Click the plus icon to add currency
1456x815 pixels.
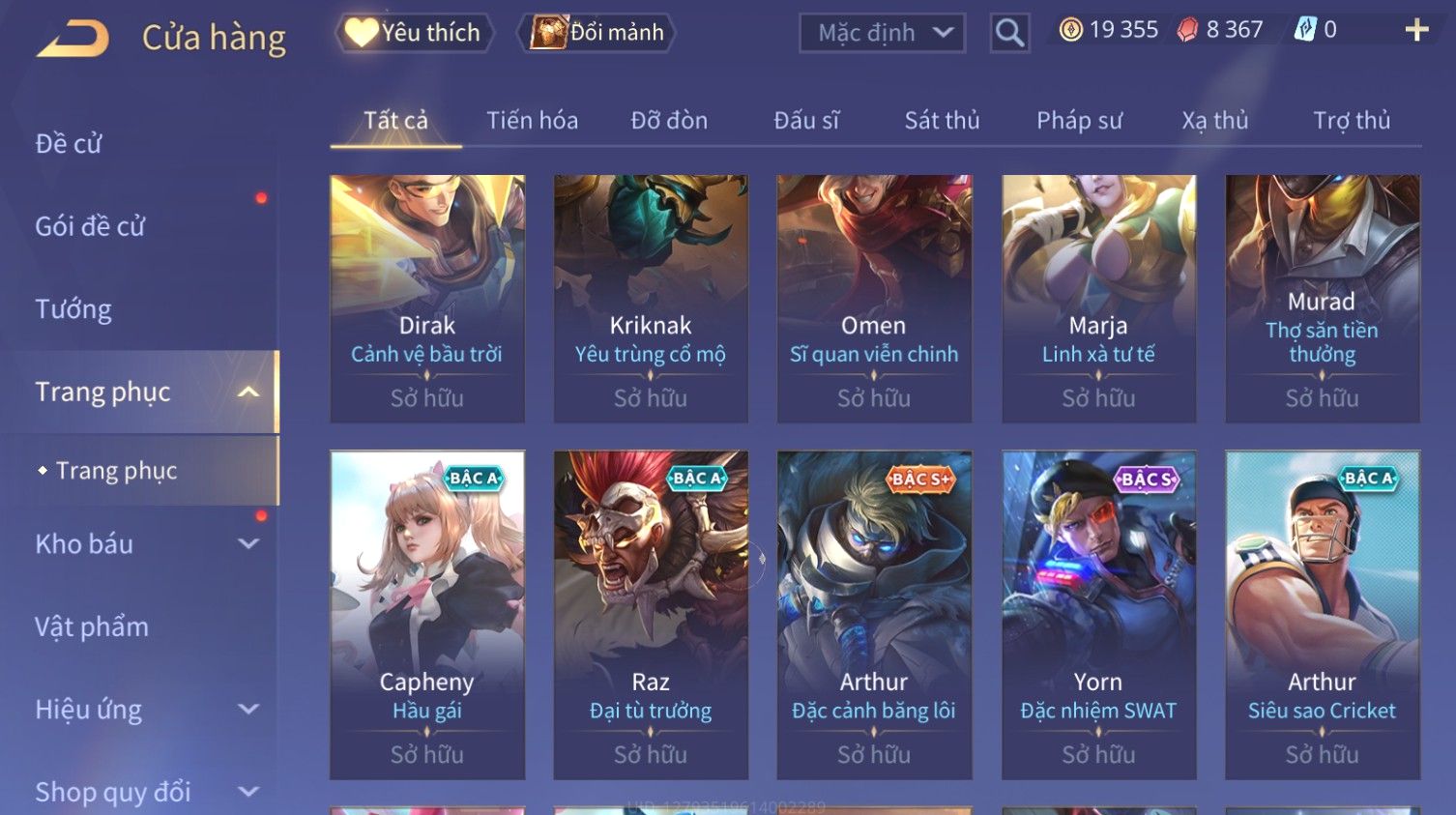pos(1416,30)
